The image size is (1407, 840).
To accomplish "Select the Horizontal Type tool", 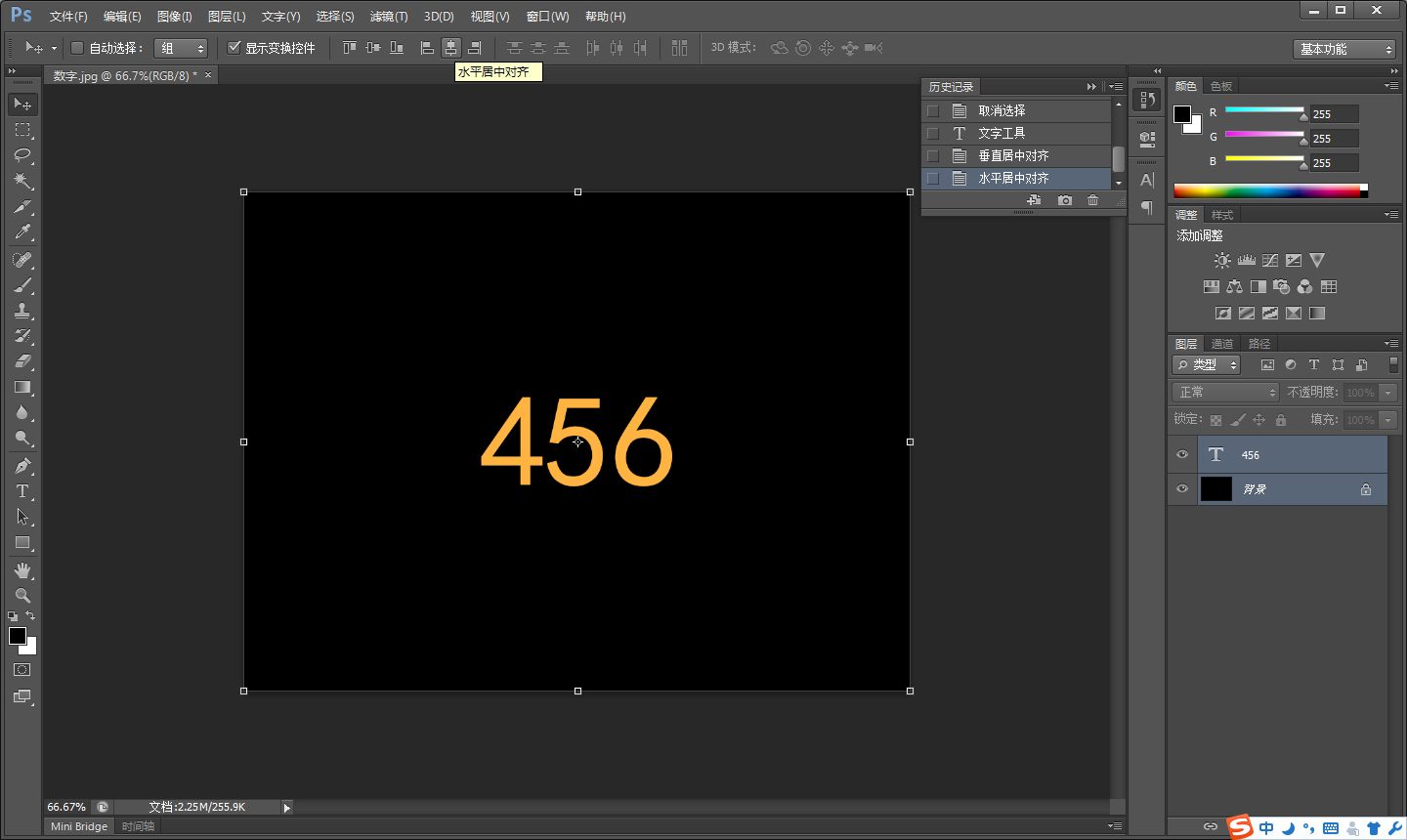I will pyautogui.click(x=22, y=491).
